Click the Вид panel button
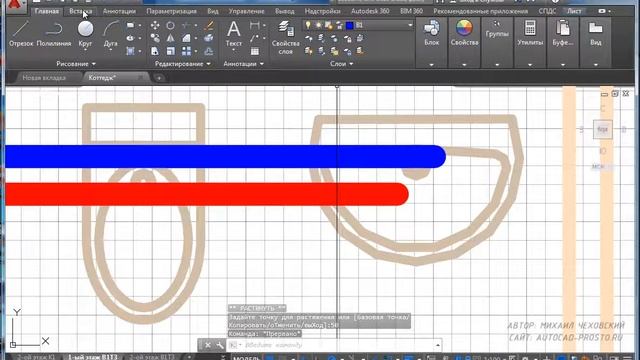 (x=596, y=33)
